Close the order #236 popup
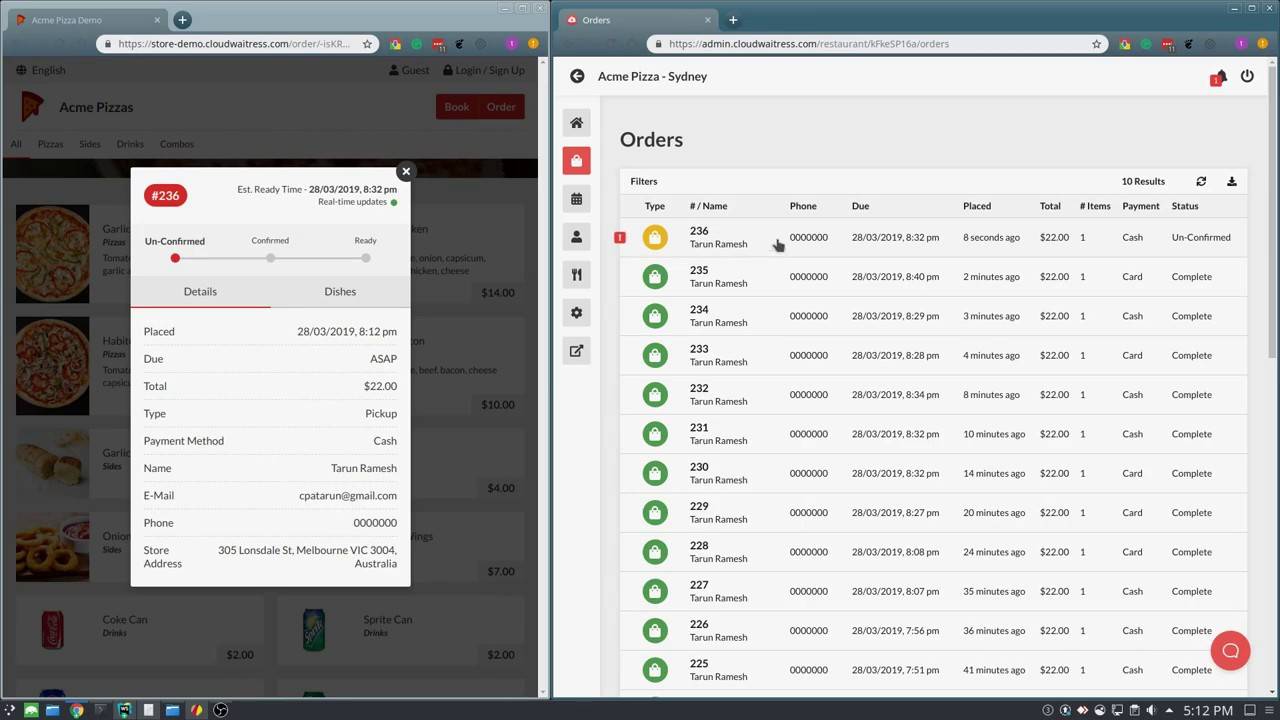 point(406,171)
